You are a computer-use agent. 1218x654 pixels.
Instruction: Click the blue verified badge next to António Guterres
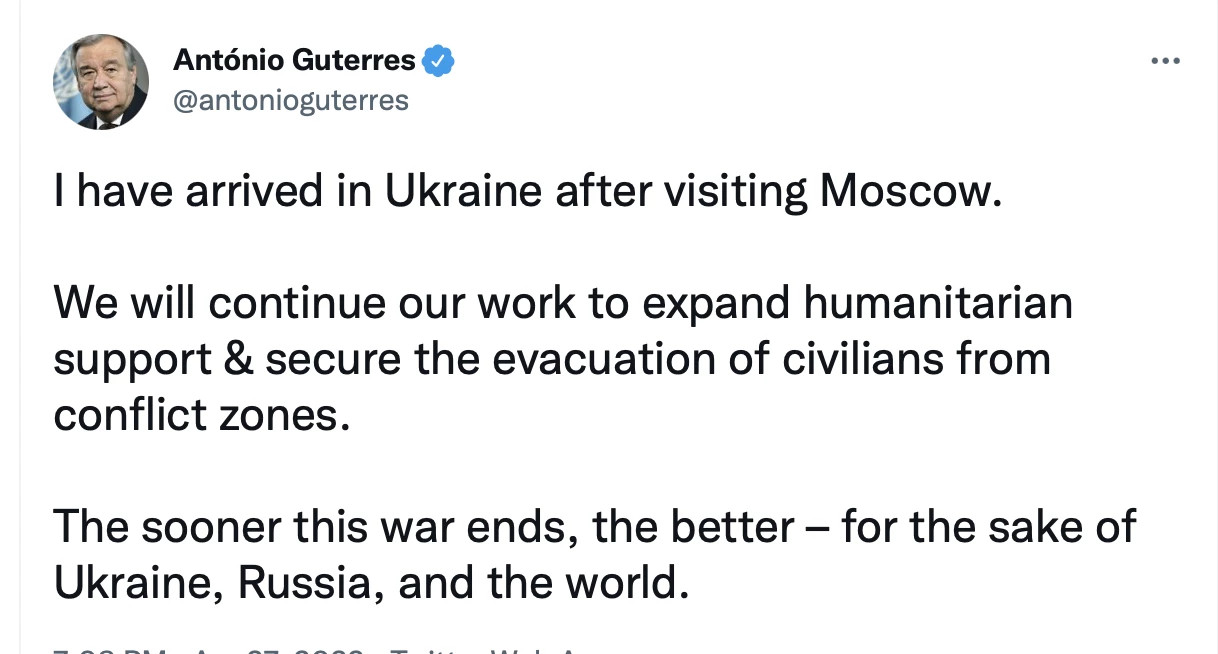coord(439,62)
